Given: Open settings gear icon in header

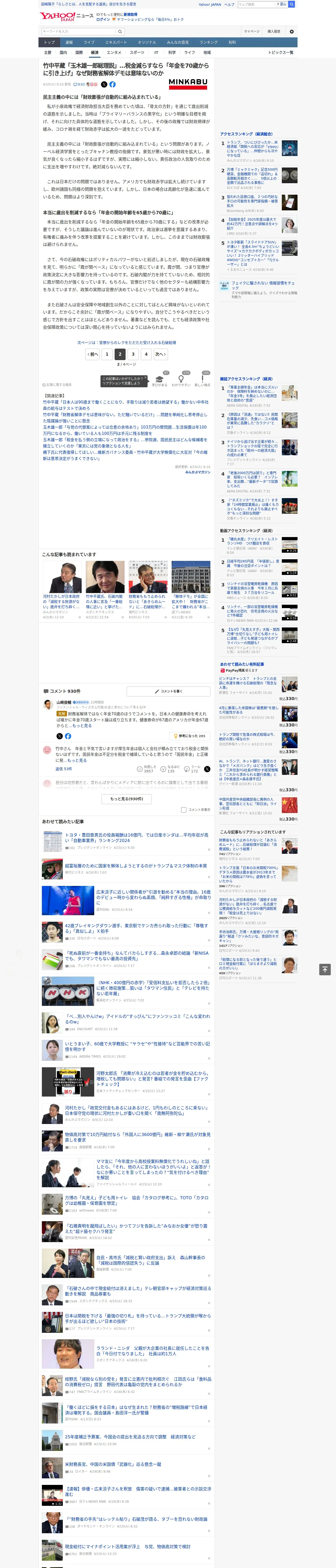Looking at the screenshot, I should (292, 32).
